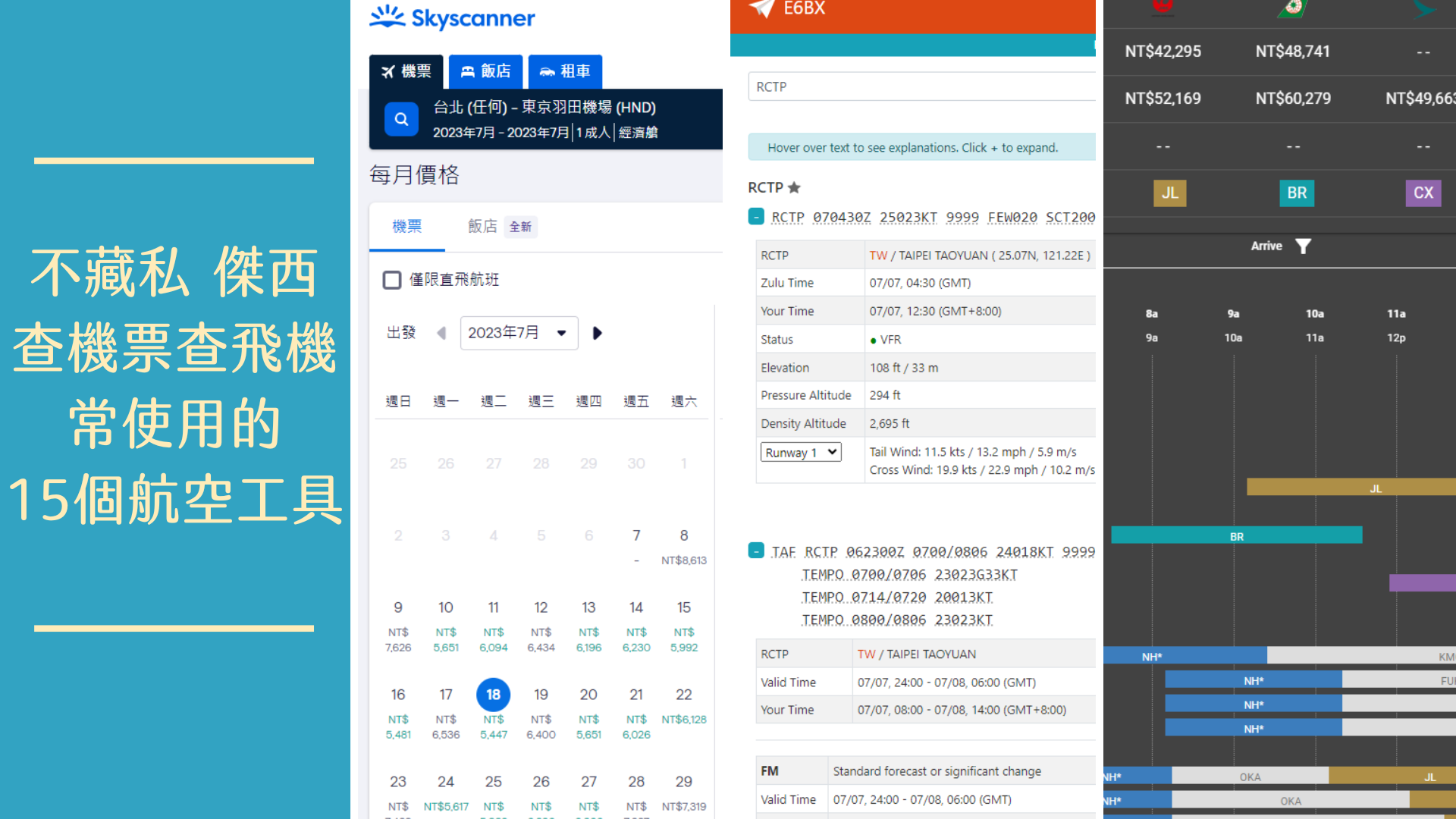Switch to 飯店 全新 price tab
Screen dimensions: 1456x819
[x=502, y=226]
